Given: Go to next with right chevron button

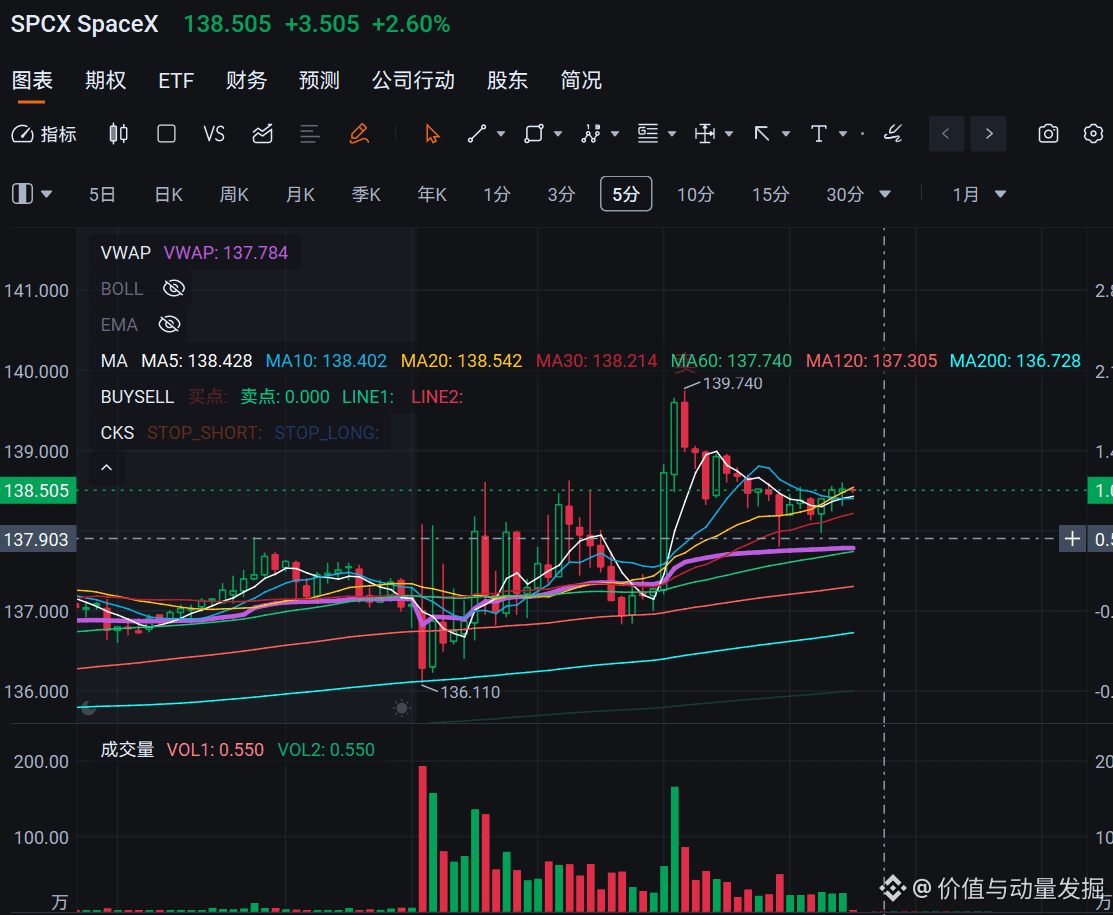Looking at the screenshot, I should [x=989, y=133].
